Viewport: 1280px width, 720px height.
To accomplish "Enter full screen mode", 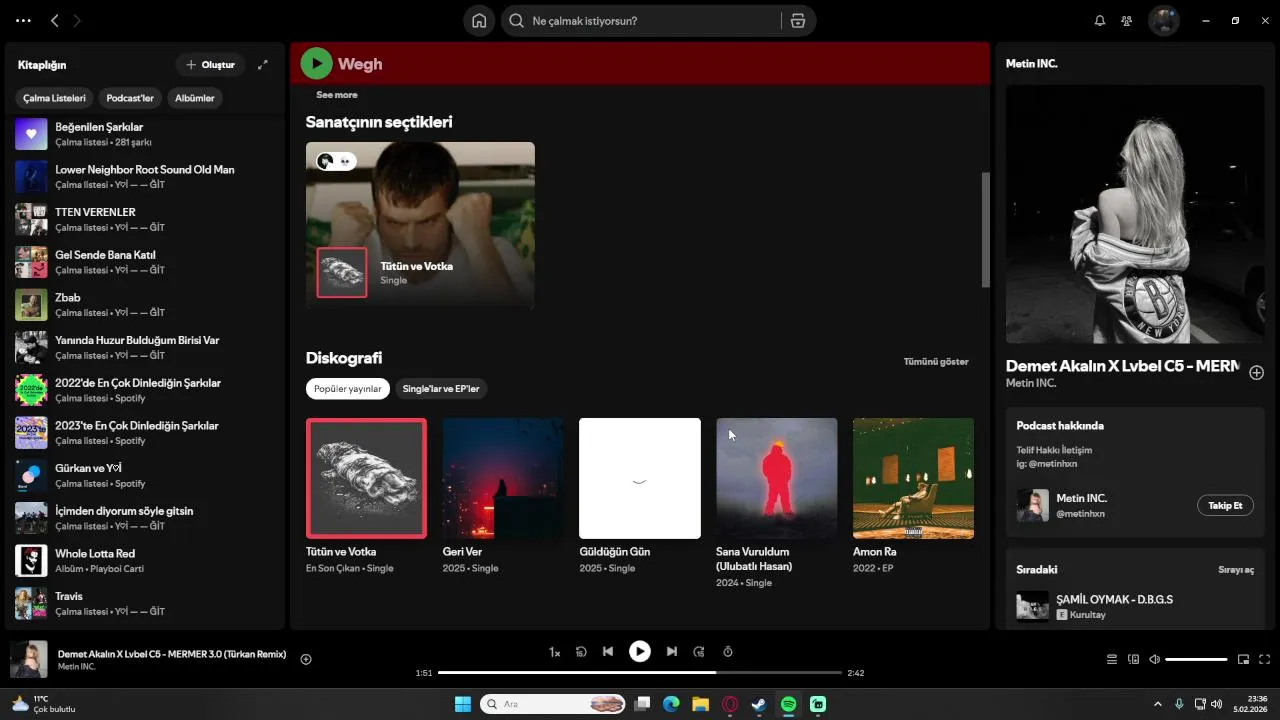I will pos(1265,659).
